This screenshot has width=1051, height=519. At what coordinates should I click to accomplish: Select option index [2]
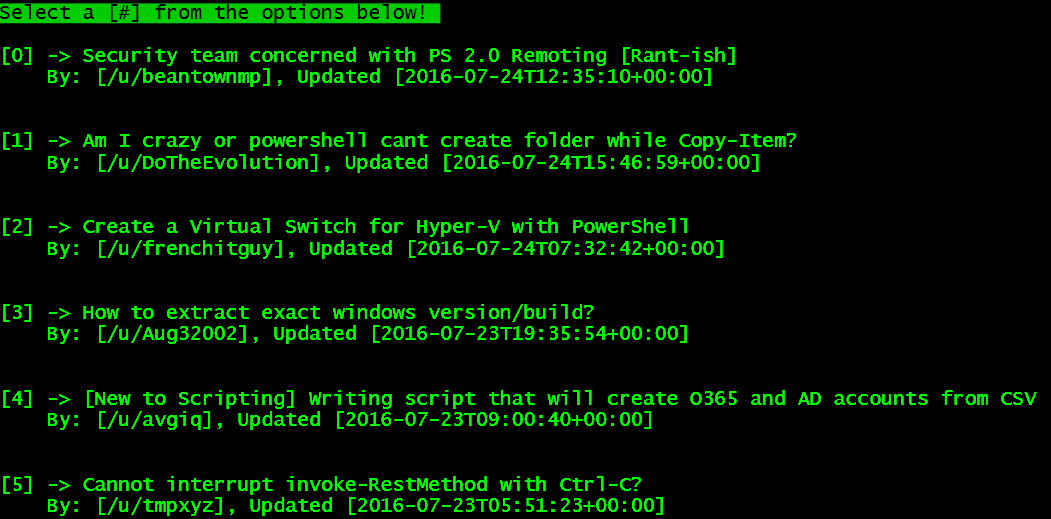click(x=18, y=227)
